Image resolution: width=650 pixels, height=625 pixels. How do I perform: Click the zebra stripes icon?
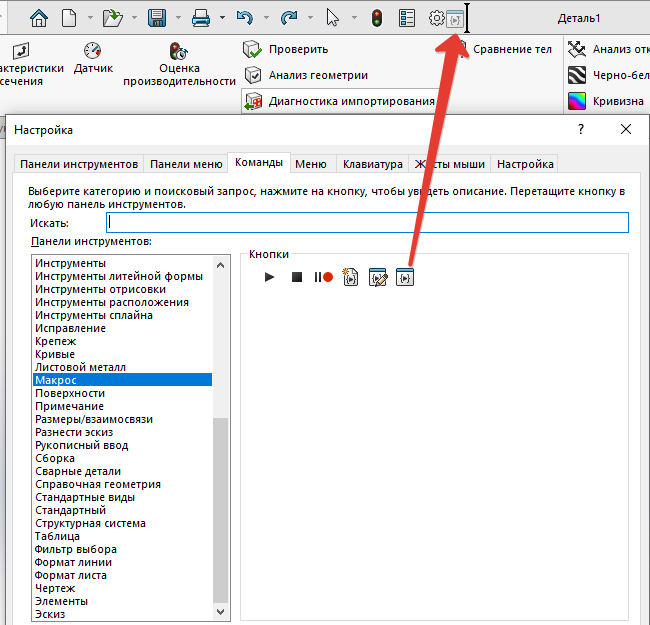[x=577, y=75]
